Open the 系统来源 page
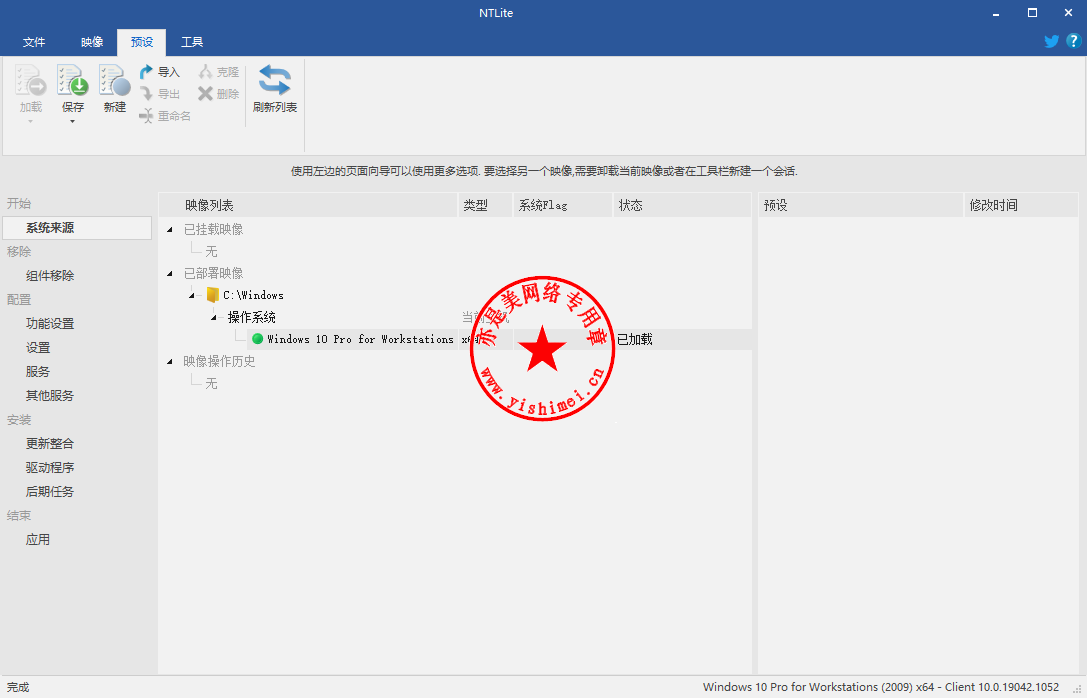 pos(77,228)
